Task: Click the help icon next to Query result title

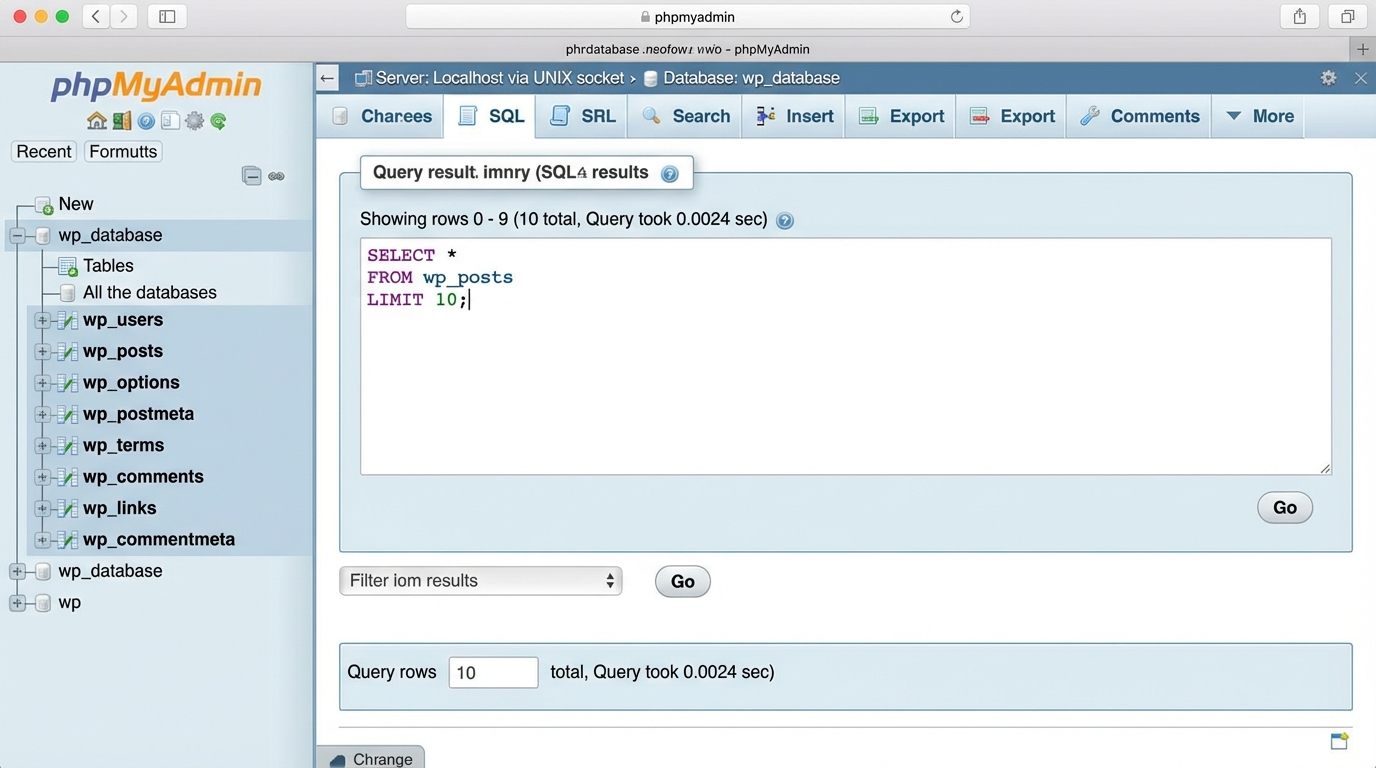Action: pos(669,172)
